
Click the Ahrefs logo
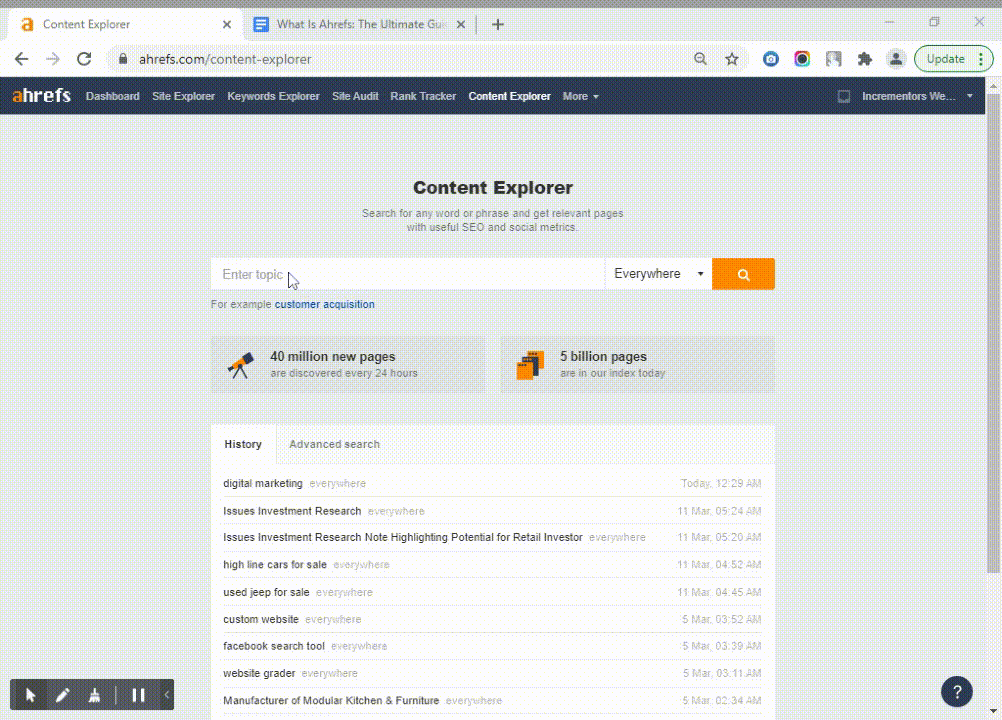click(x=42, y=95)
